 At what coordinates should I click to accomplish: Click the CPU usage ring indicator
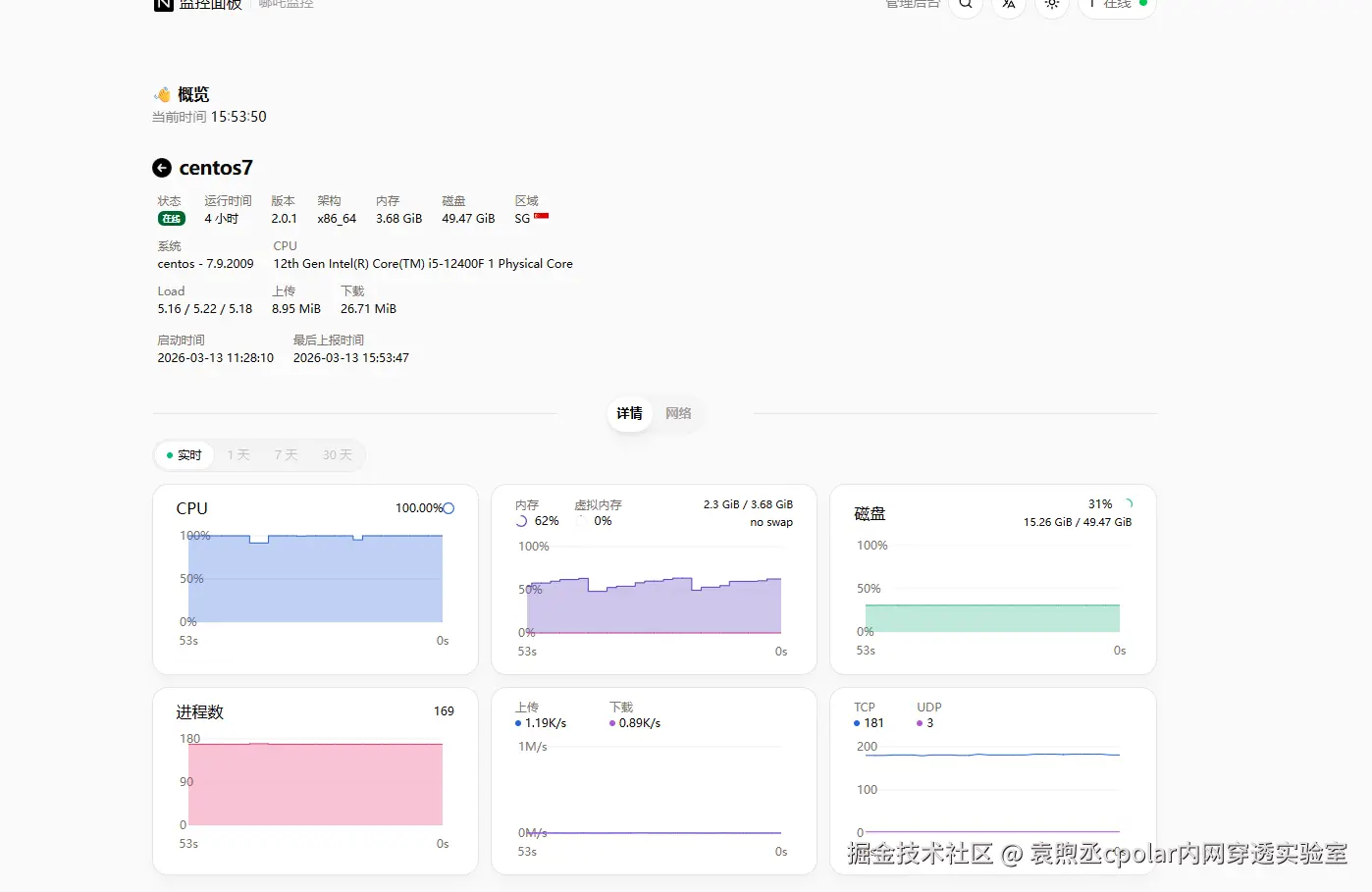tap(449, 508)
